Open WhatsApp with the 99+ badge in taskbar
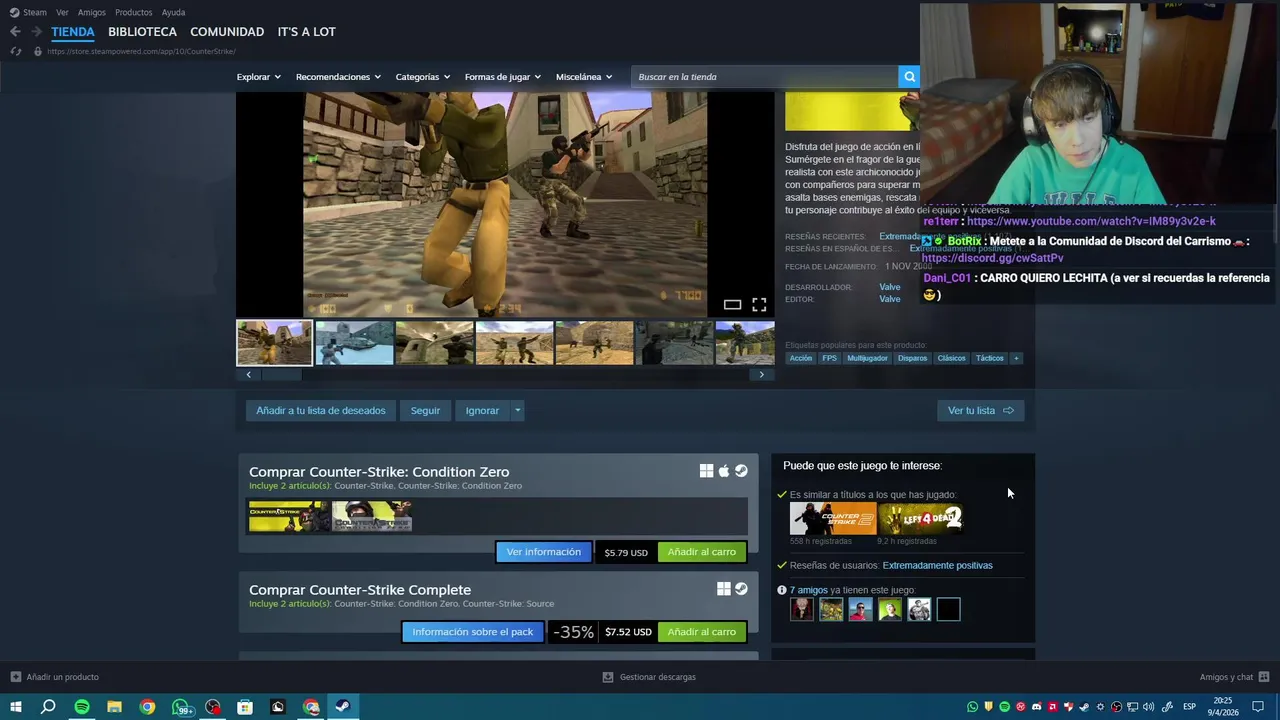The height and width of the screenshot is (720, 1280). pyautogui.click(x=181, y=707)
